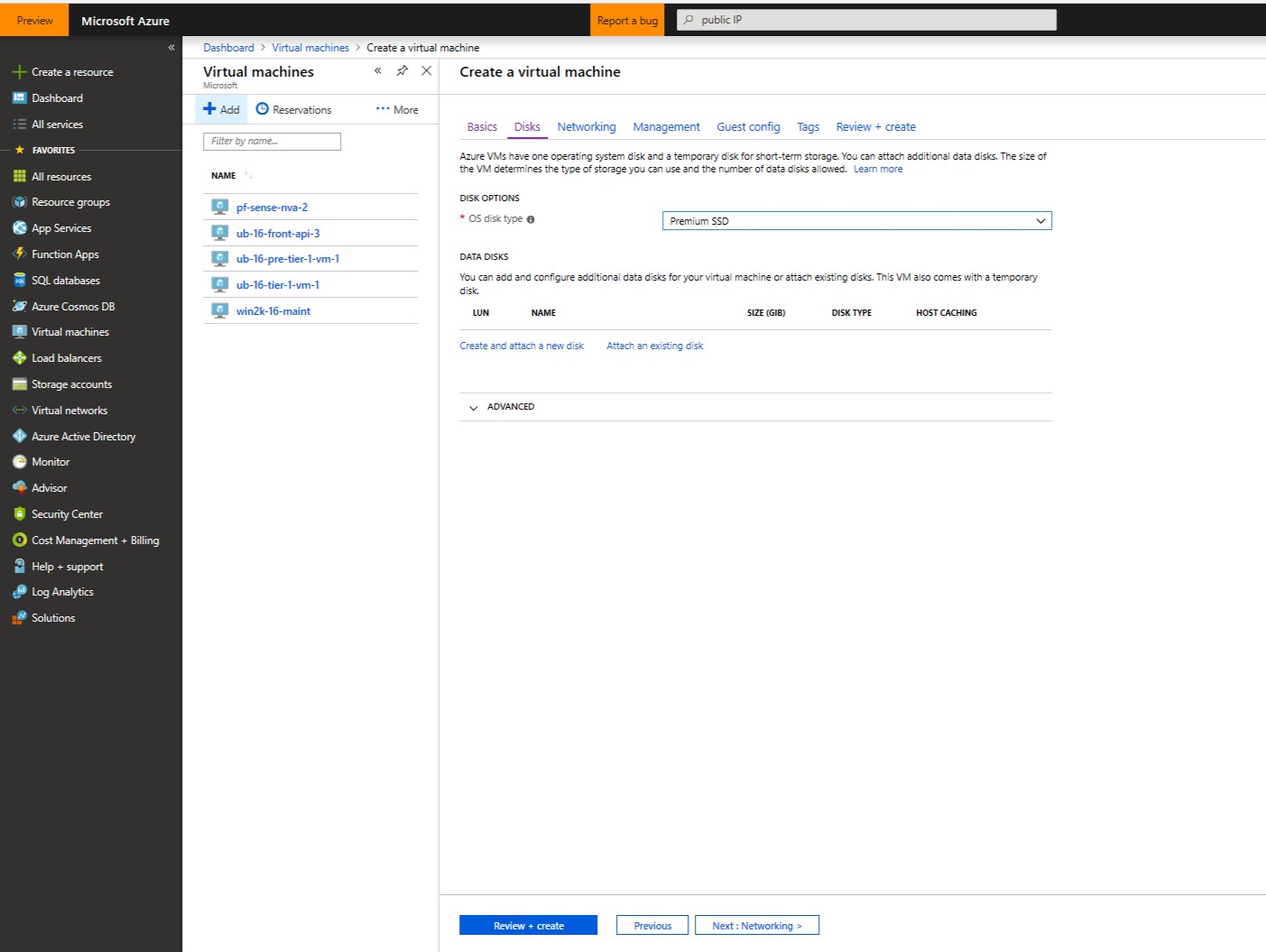The image size is (1266, 952).
Task: Click the blue Review + create button
Action: pos(528,926)
